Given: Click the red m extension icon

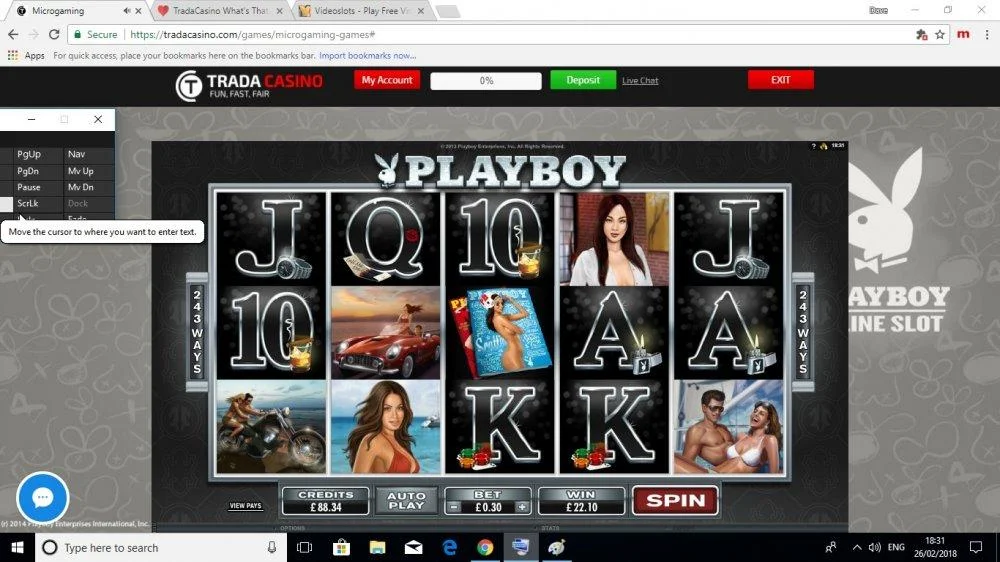Looking at the screenshot, I should tap(964, 34).
